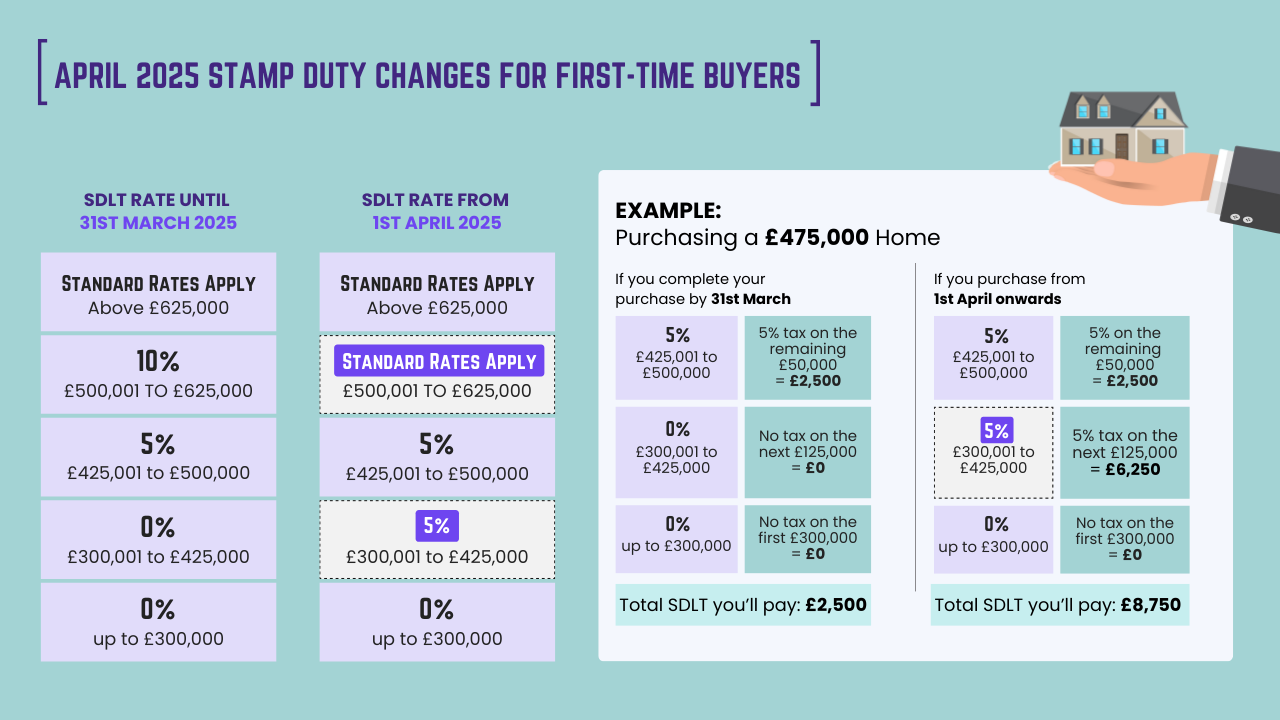Click left column 5% £425,001 to £500,000 box
This screenshot has height=720, width=1280.
pyautogui.click(x=158, y=457)
